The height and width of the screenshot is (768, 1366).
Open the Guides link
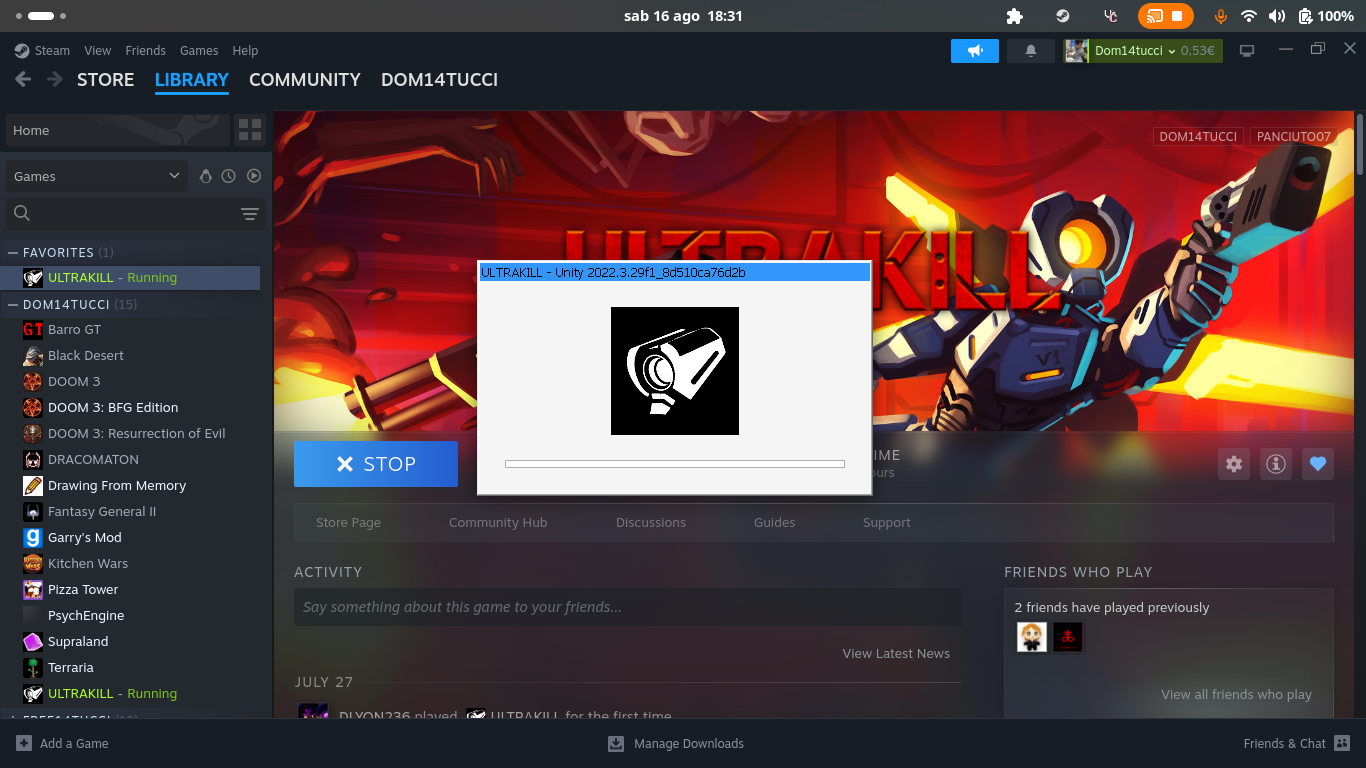coord(775,523)
